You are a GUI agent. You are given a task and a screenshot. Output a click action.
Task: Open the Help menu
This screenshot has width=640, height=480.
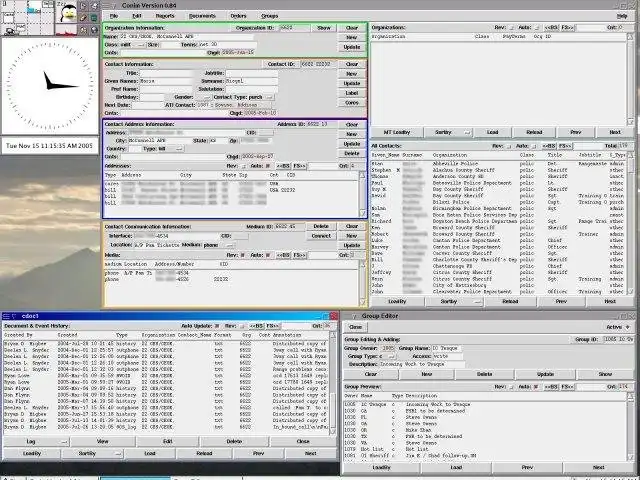coord(622,16)
